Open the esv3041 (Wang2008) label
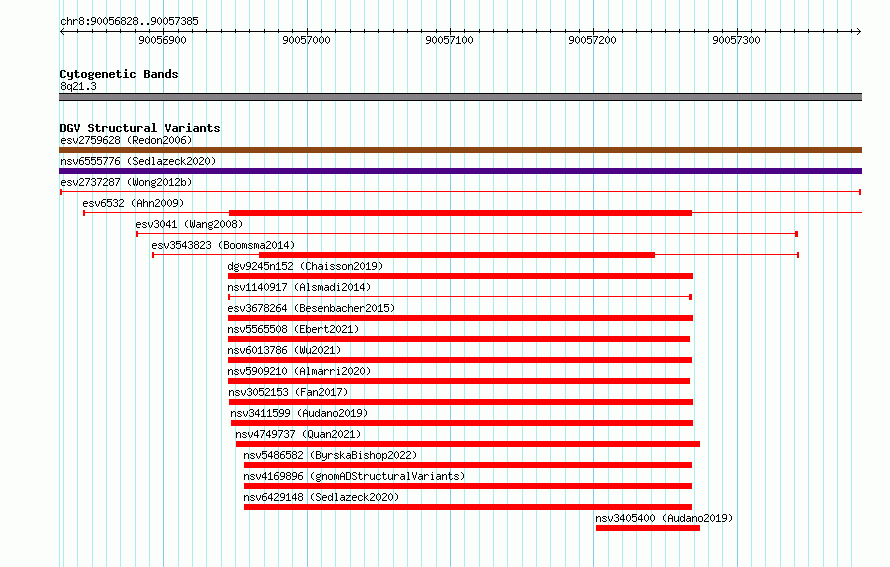 point(189,224)
